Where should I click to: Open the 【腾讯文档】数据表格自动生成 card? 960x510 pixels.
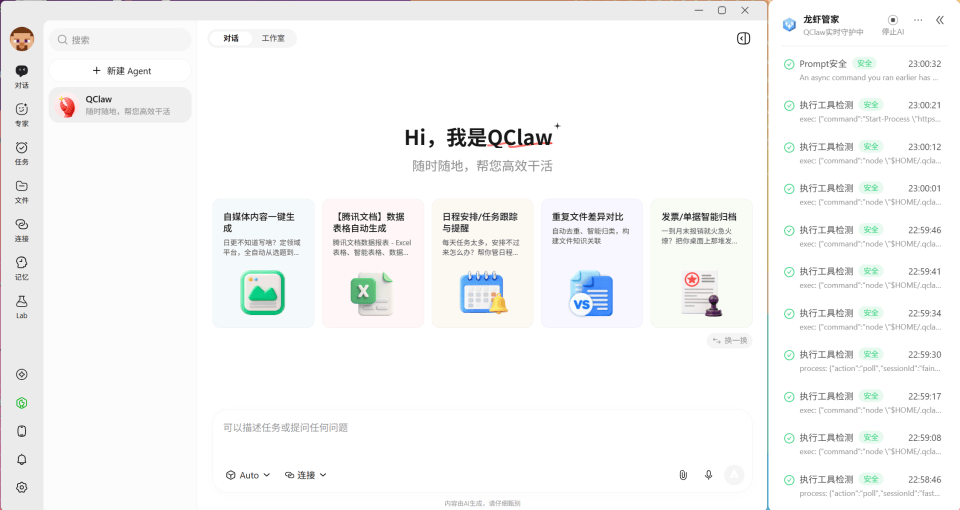coord(373,263)
